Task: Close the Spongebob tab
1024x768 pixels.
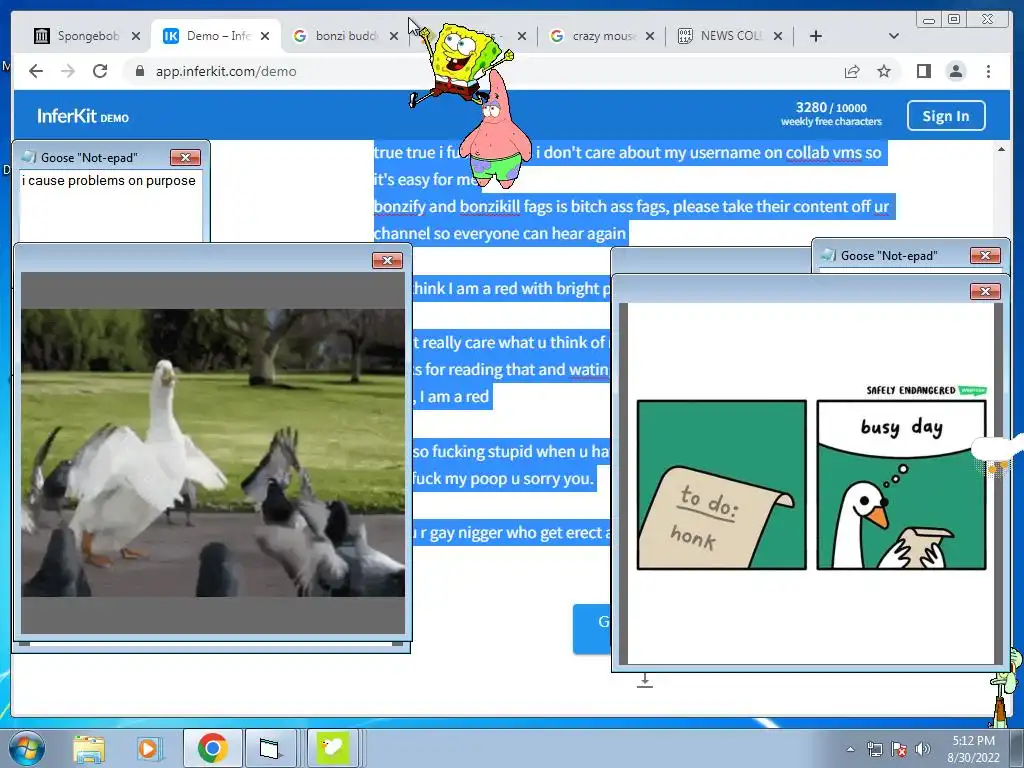Action: coord(136,36)
